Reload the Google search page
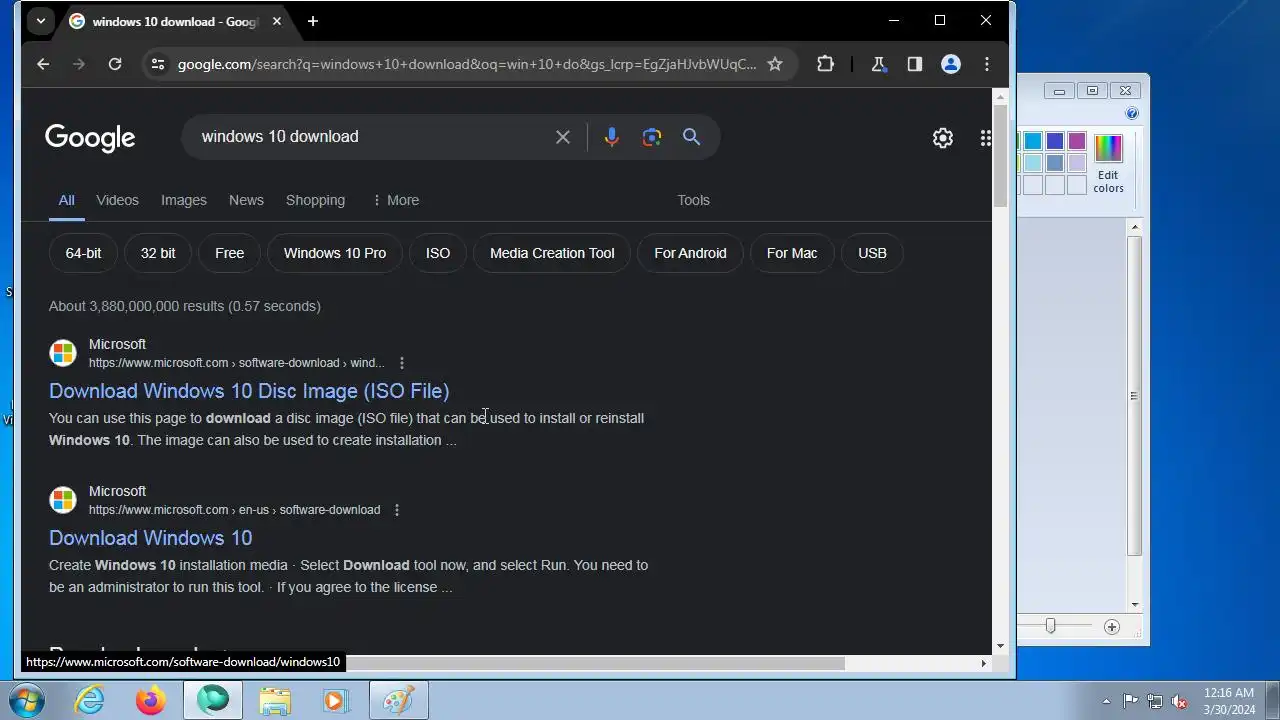The height and width of the screenshot is (720, 1280). click(115, 64)
